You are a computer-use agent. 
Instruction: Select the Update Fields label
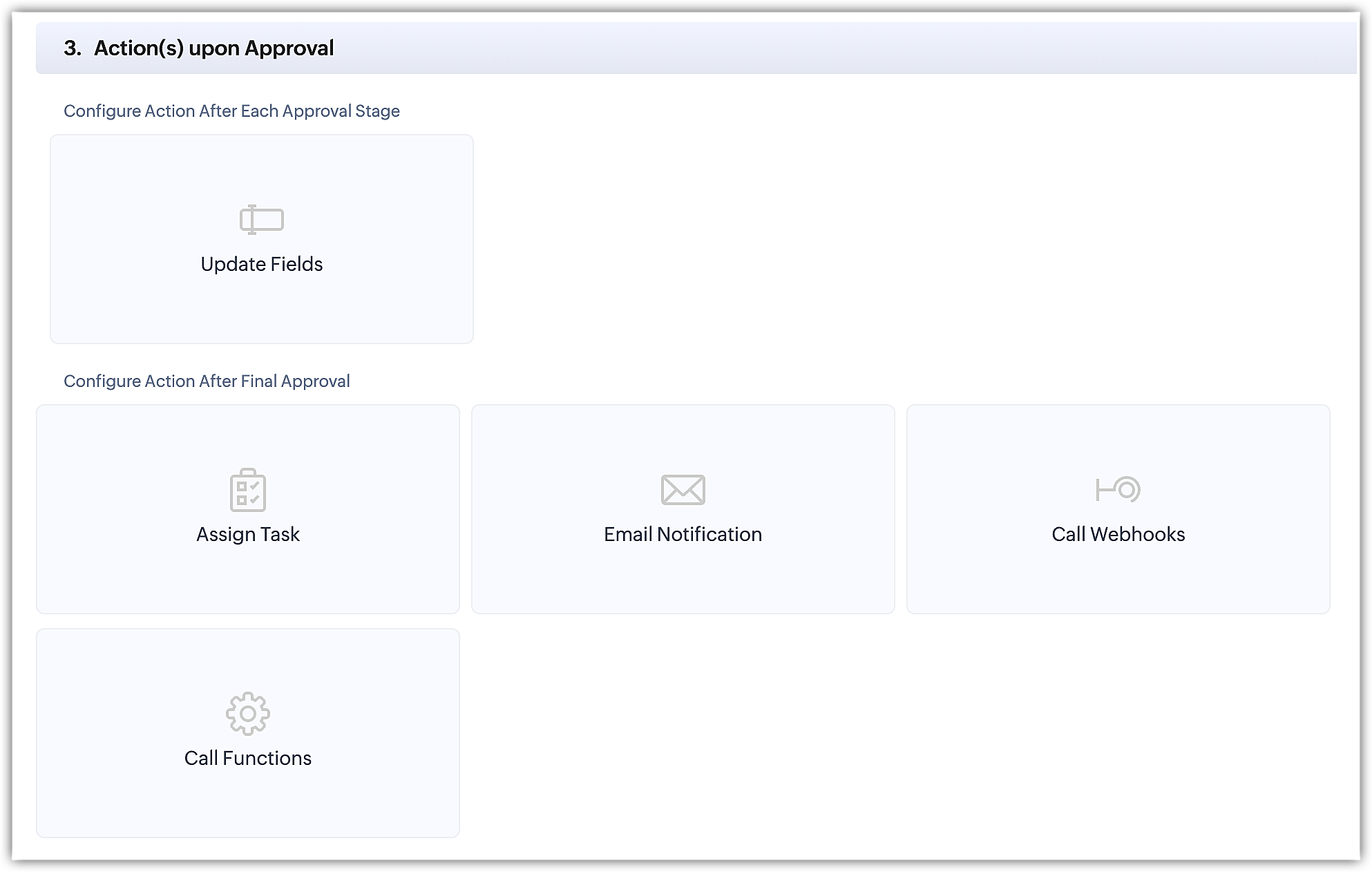[261, 264]
